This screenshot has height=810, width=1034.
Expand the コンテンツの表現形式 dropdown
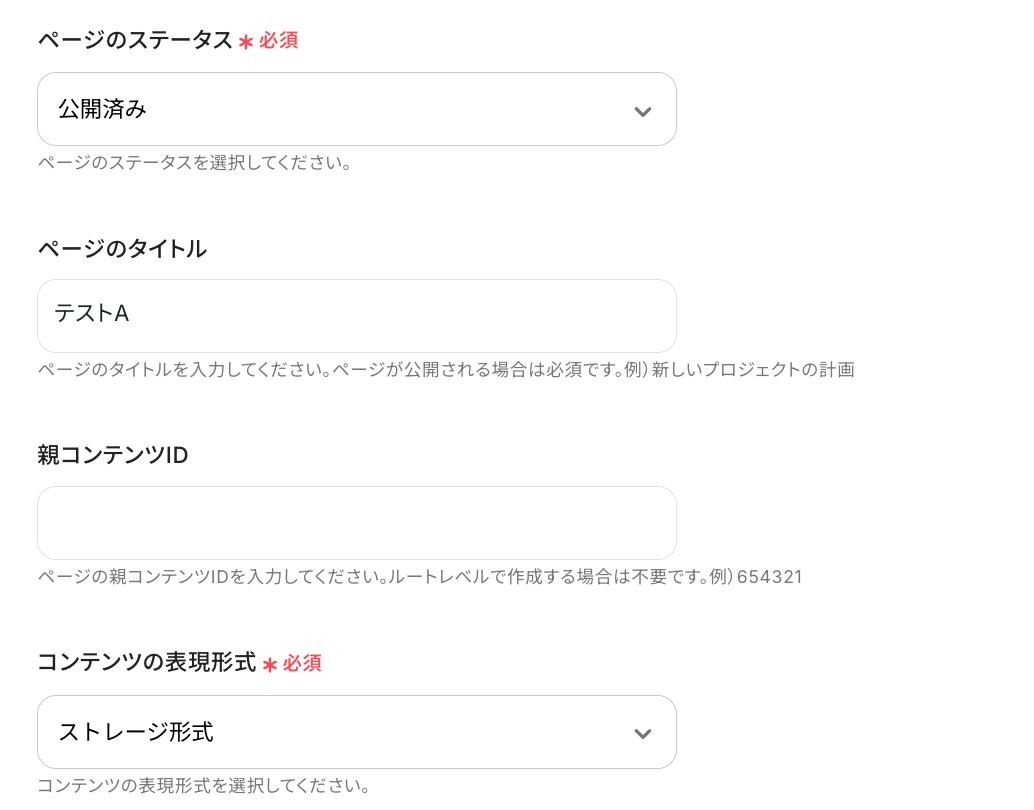(356, 732)
